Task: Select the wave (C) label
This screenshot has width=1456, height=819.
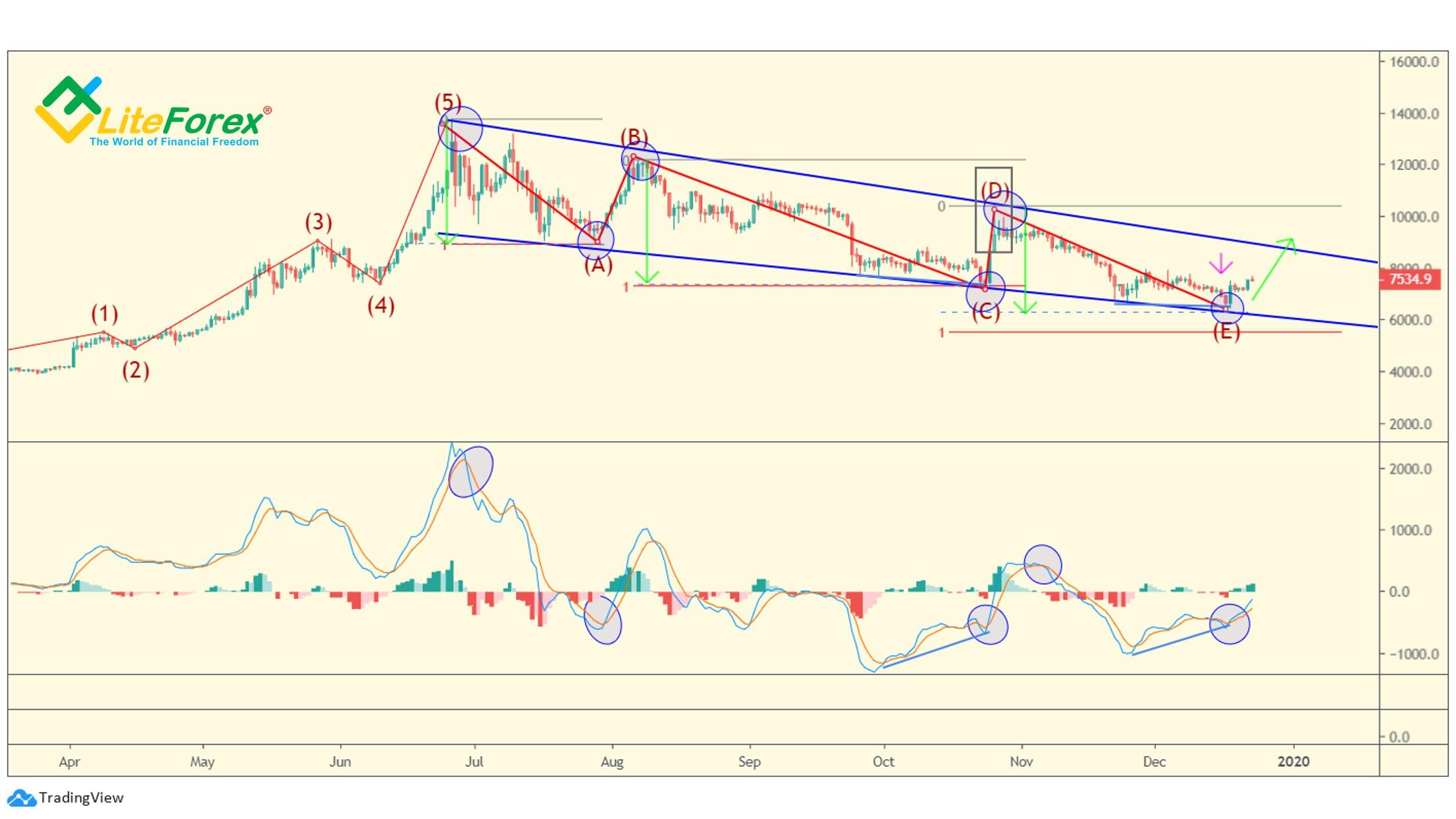Action: click(985, 312)
